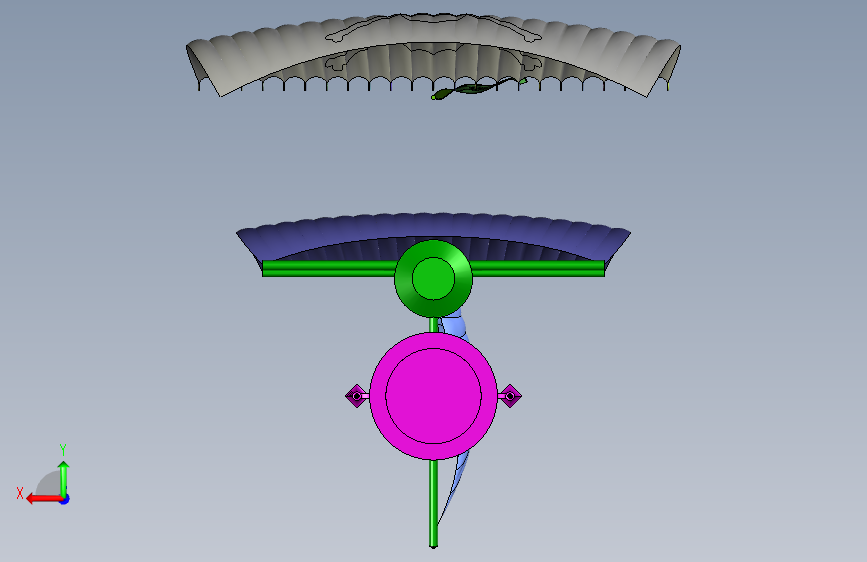Select the green circular hub part
The height and width of the screenshot is (562, 867).
coord(433,278)
